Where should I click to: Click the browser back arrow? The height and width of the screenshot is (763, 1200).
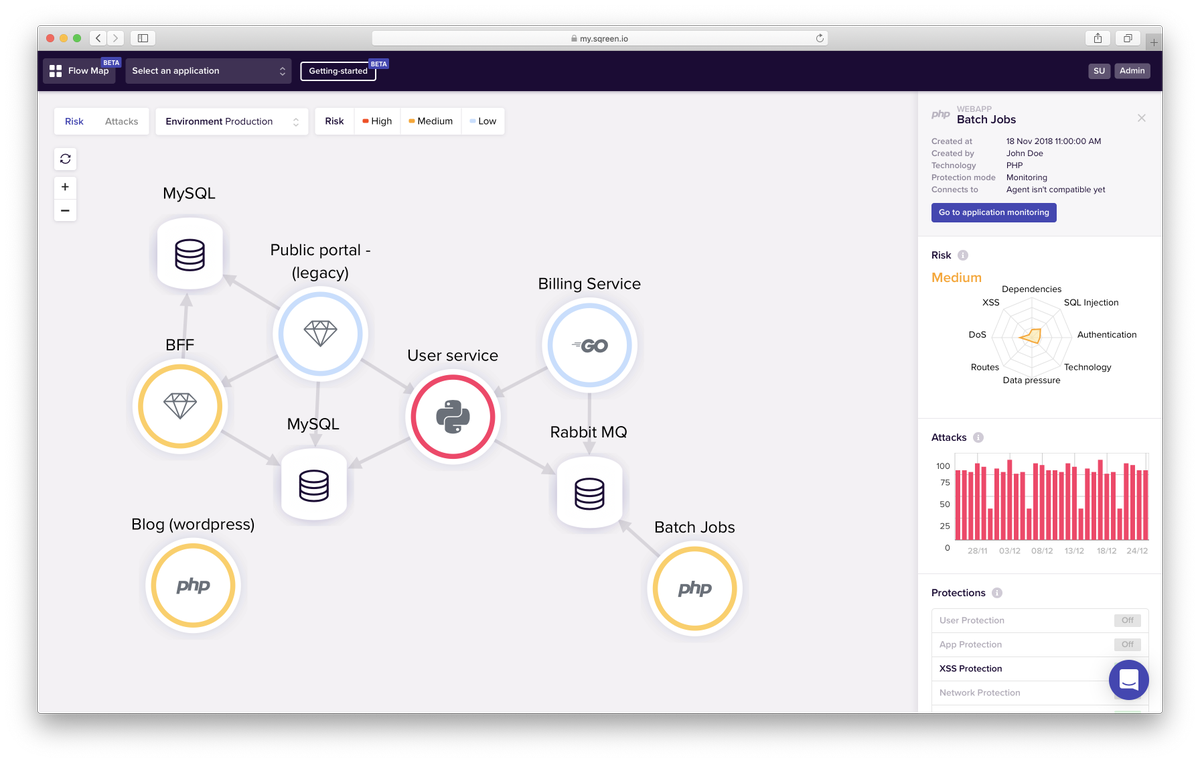98,38
